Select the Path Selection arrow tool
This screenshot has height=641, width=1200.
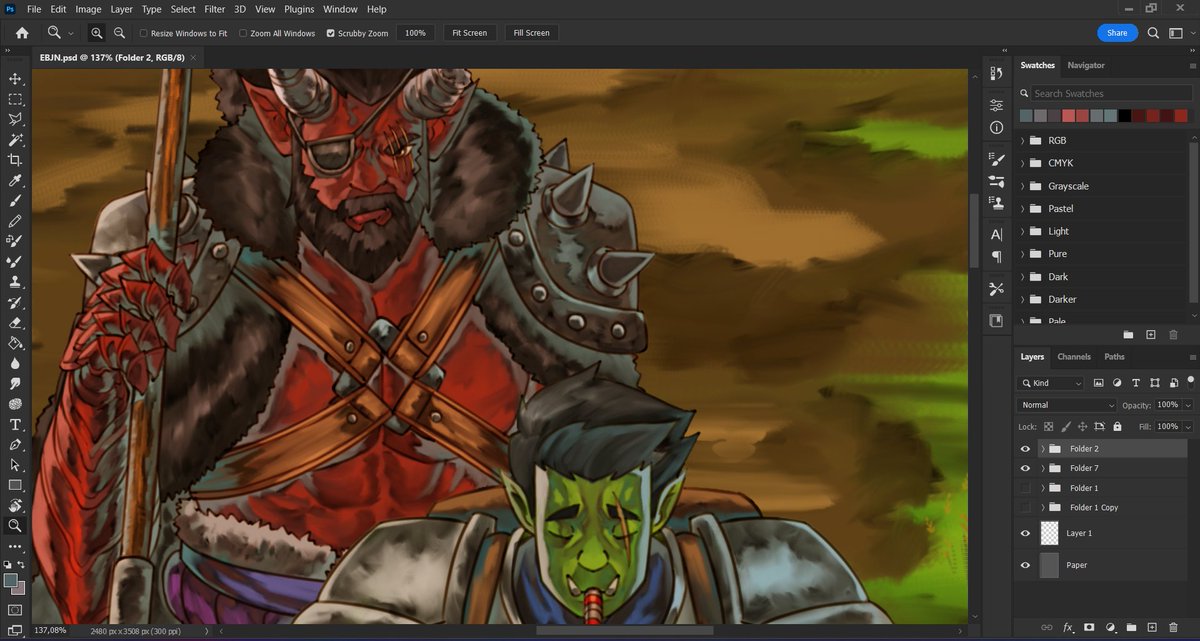15,465
